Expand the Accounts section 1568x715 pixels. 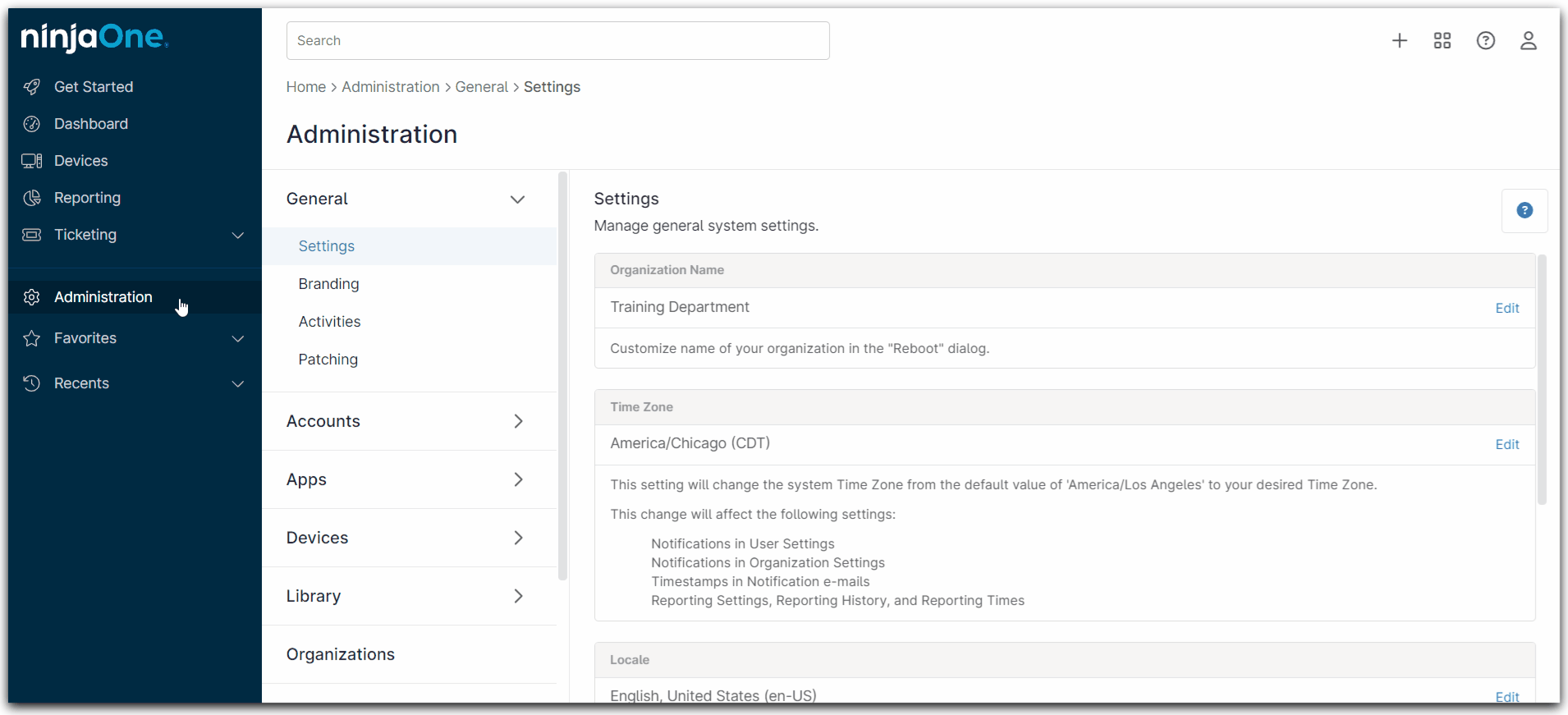tap(518, 421)
